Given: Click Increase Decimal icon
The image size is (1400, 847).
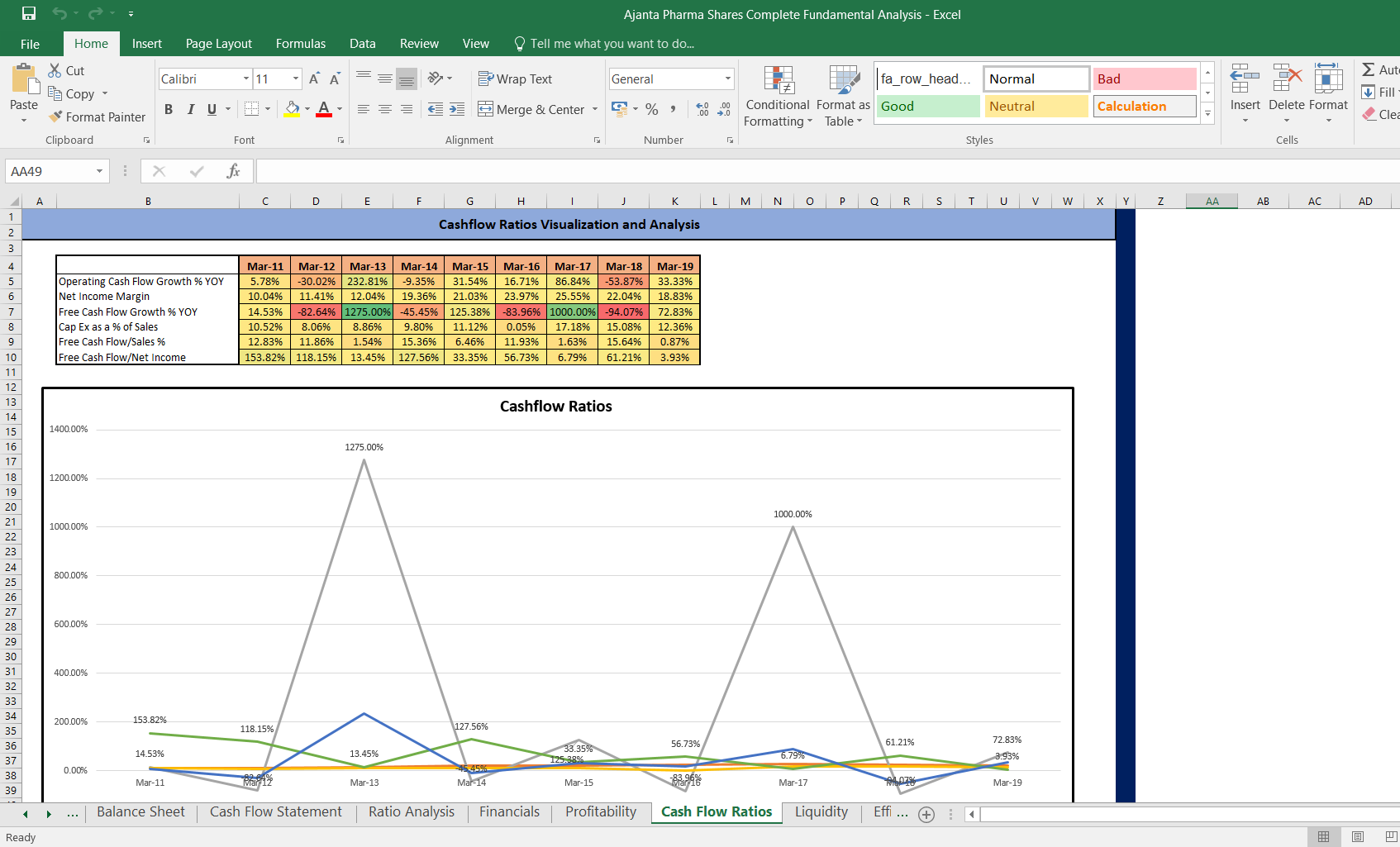Looking at the screenshot, I should pos(702,109).
